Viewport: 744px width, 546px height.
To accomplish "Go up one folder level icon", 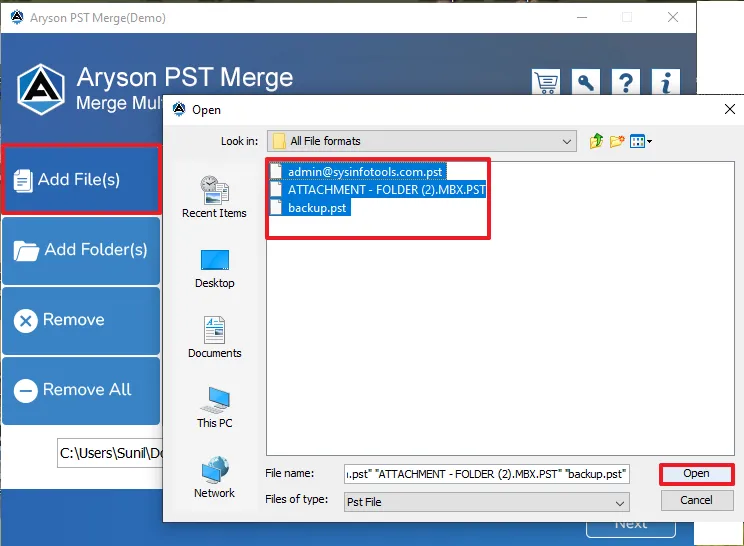I will click(596, 141).
